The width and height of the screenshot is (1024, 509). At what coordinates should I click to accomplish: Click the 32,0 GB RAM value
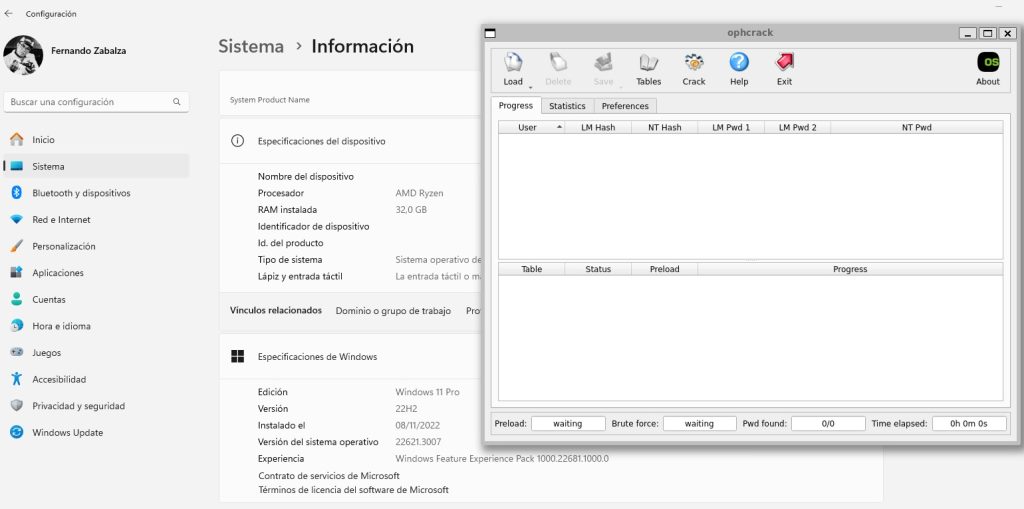[411, 210]
